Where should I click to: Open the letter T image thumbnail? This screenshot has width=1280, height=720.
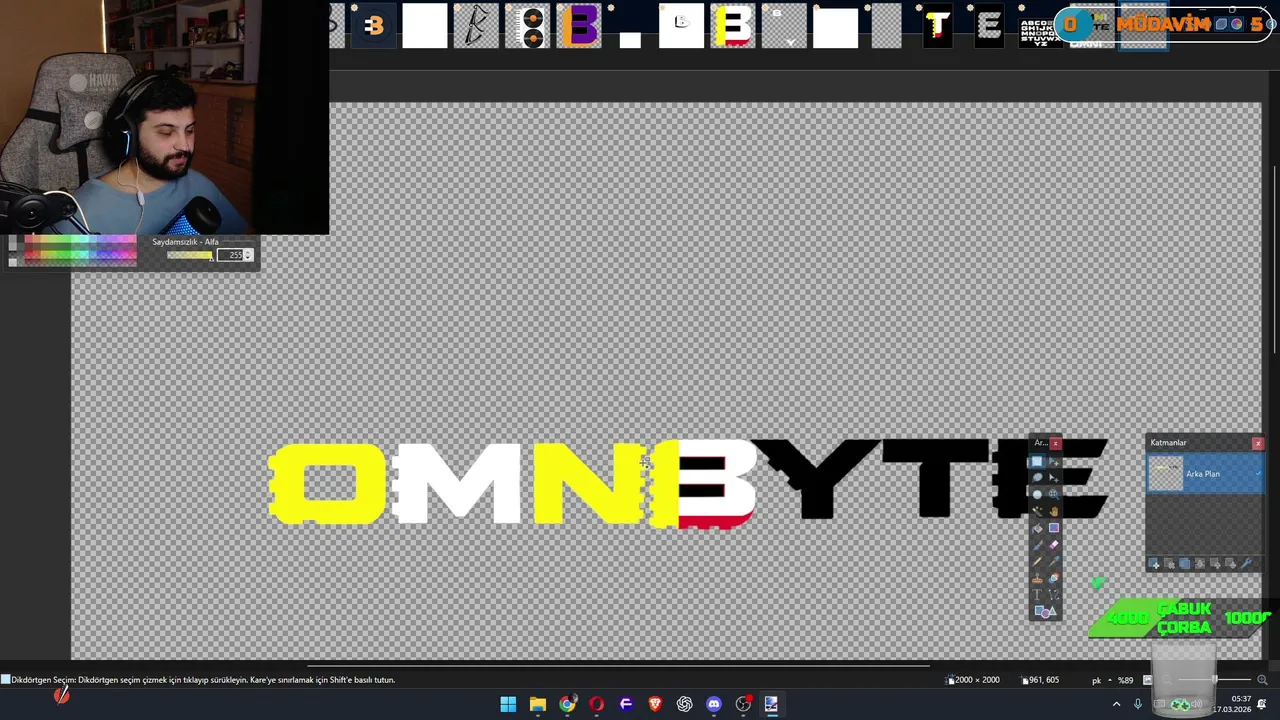(937, 26)
